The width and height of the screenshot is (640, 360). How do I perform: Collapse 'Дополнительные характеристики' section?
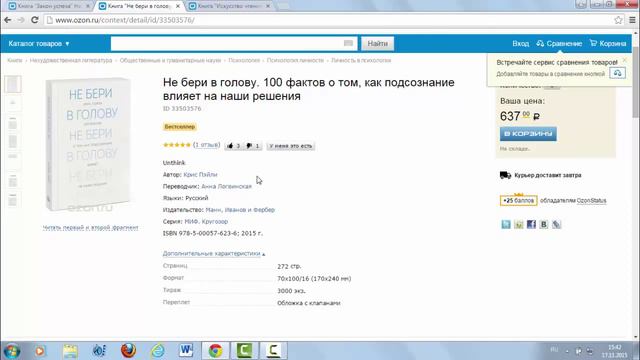tap(213, 254)
